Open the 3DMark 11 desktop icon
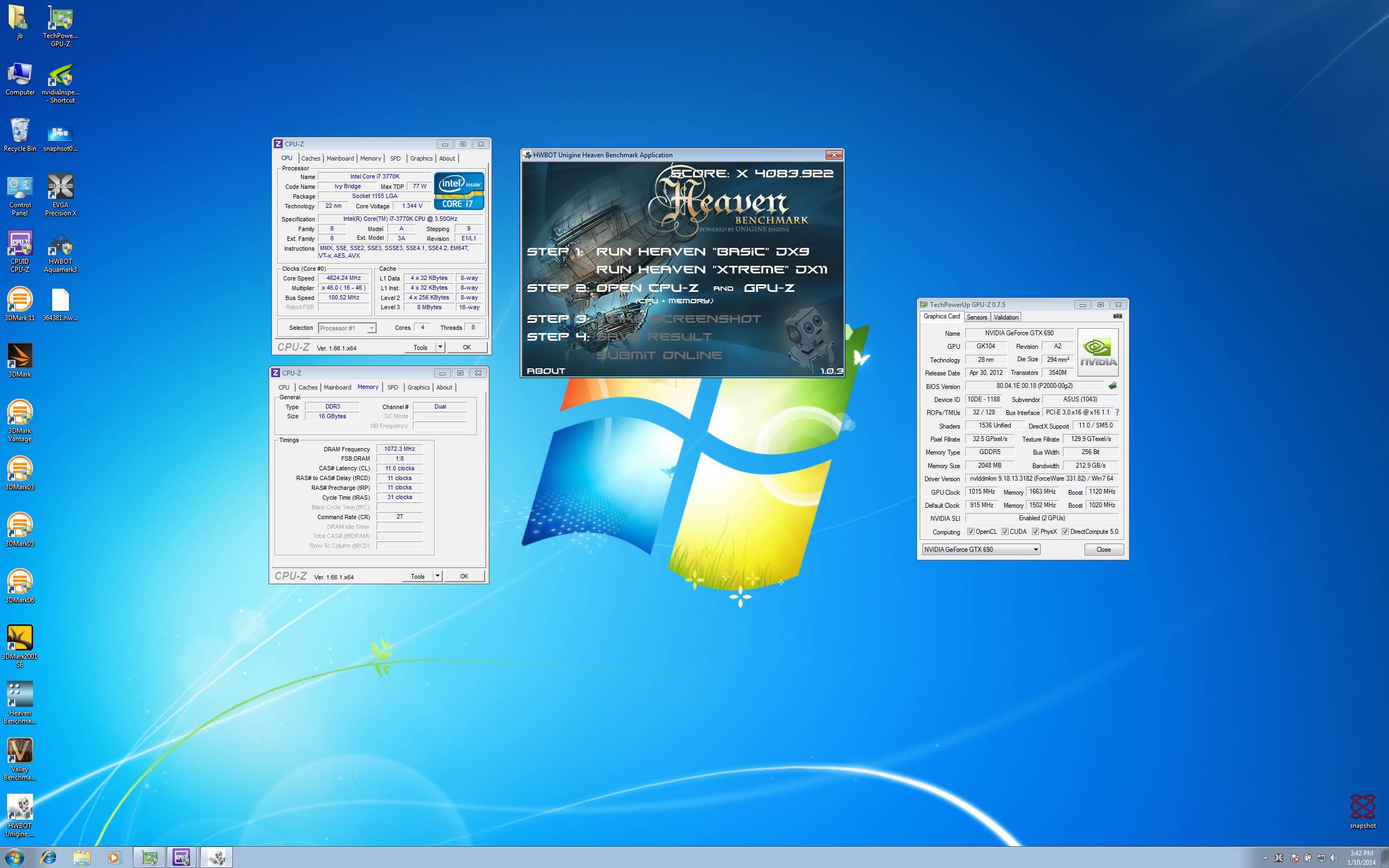The image size is (1389, 868). click(20, 304)
